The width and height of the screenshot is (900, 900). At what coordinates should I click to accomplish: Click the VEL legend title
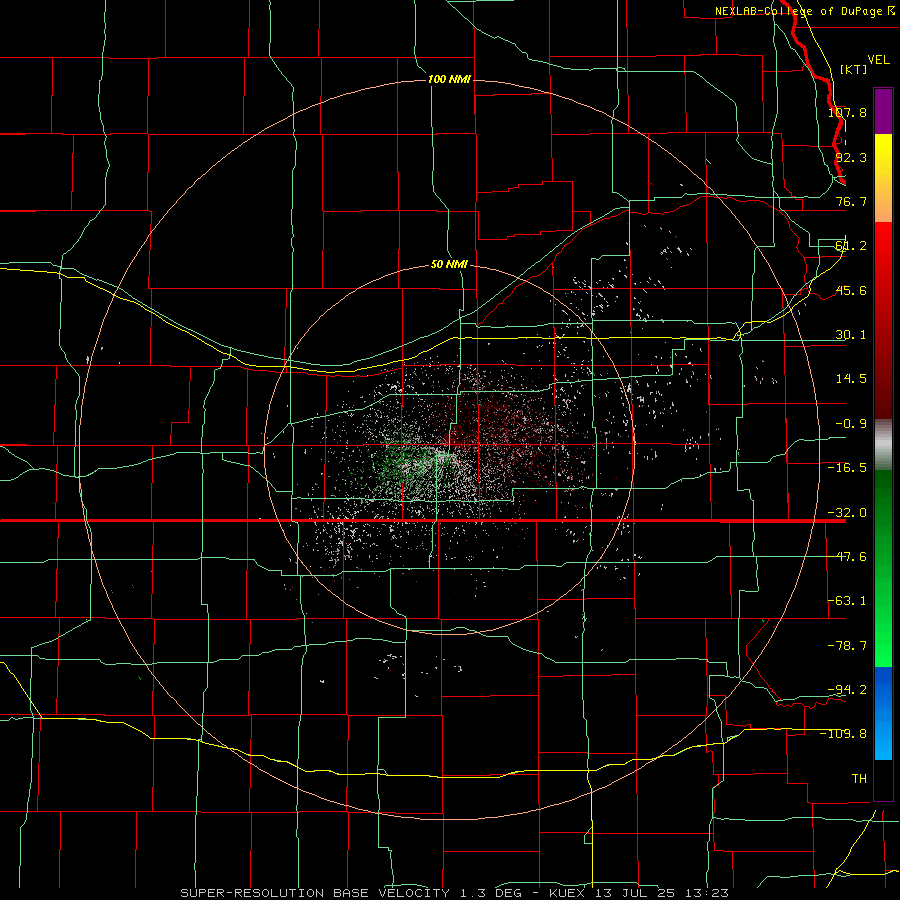pyautogui.click(x=878, y=59)
